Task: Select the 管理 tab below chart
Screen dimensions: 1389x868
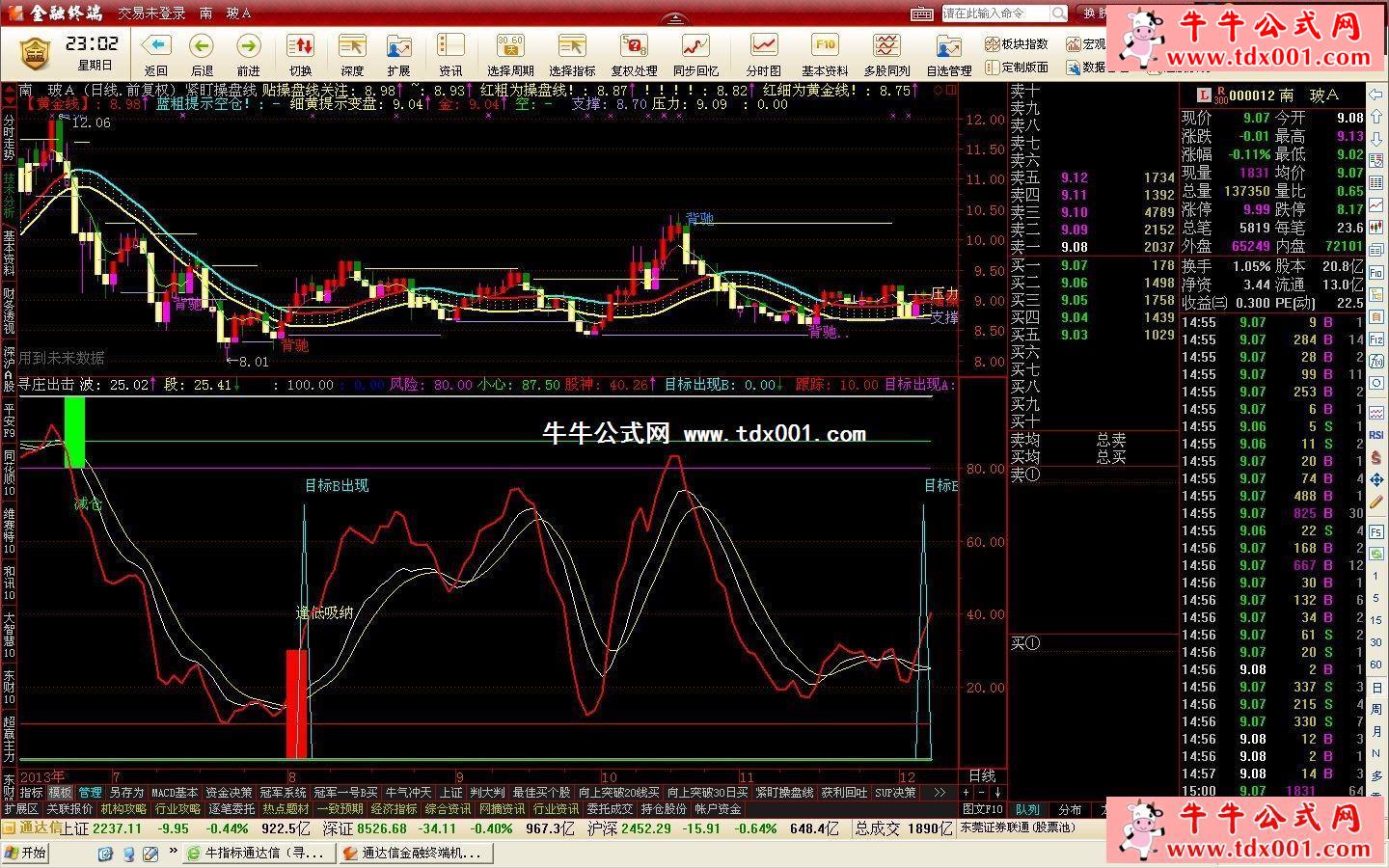Action: [x=90, y=792]
